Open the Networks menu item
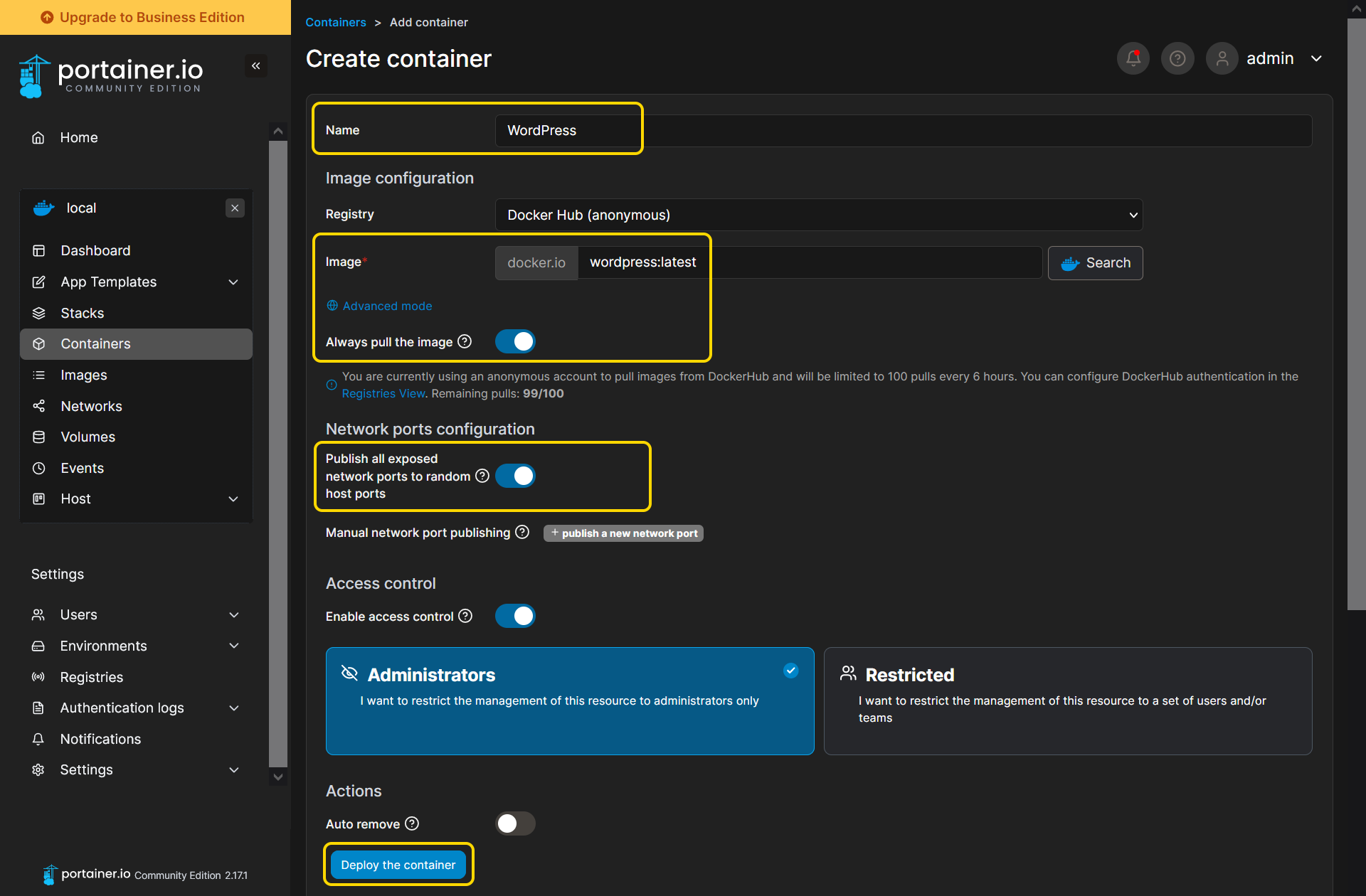The image size is (1366, 896). pos(137,406)
